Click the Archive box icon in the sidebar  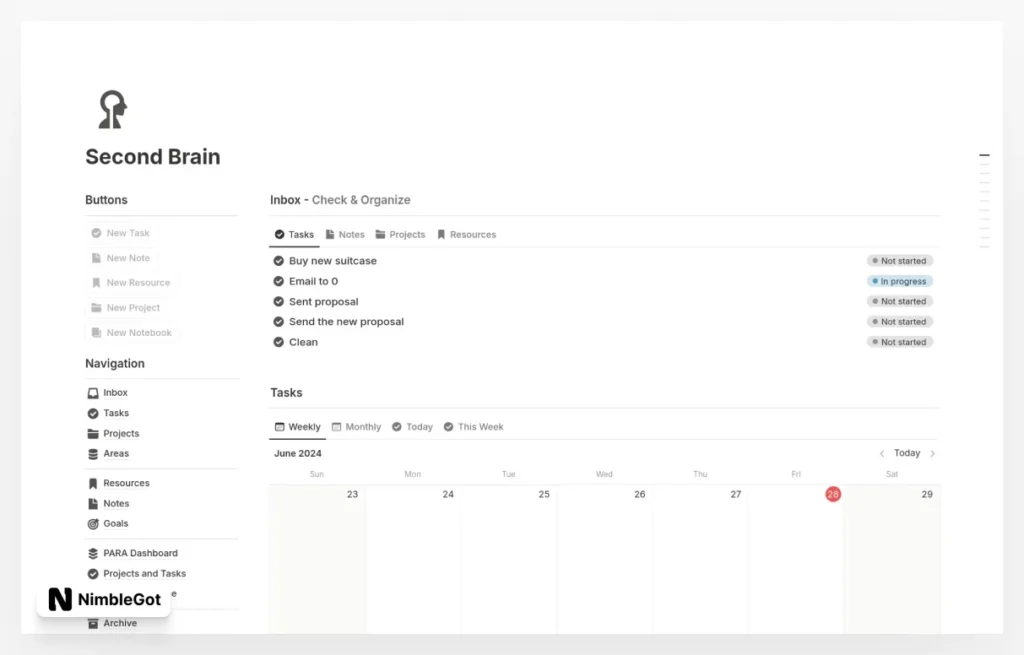coord(93,623)
